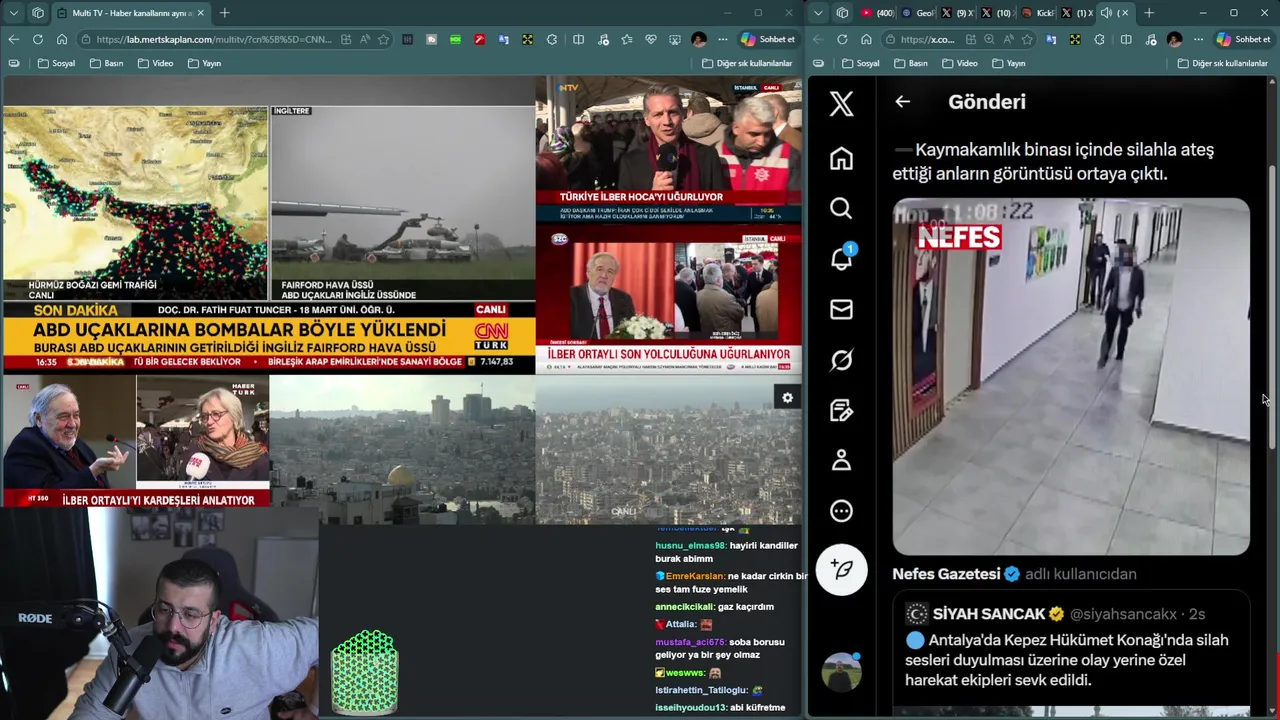The image size is (1280, 720).
Task: Open the X profile person icon
Action: pyautogui.click(x=841, y=460)
